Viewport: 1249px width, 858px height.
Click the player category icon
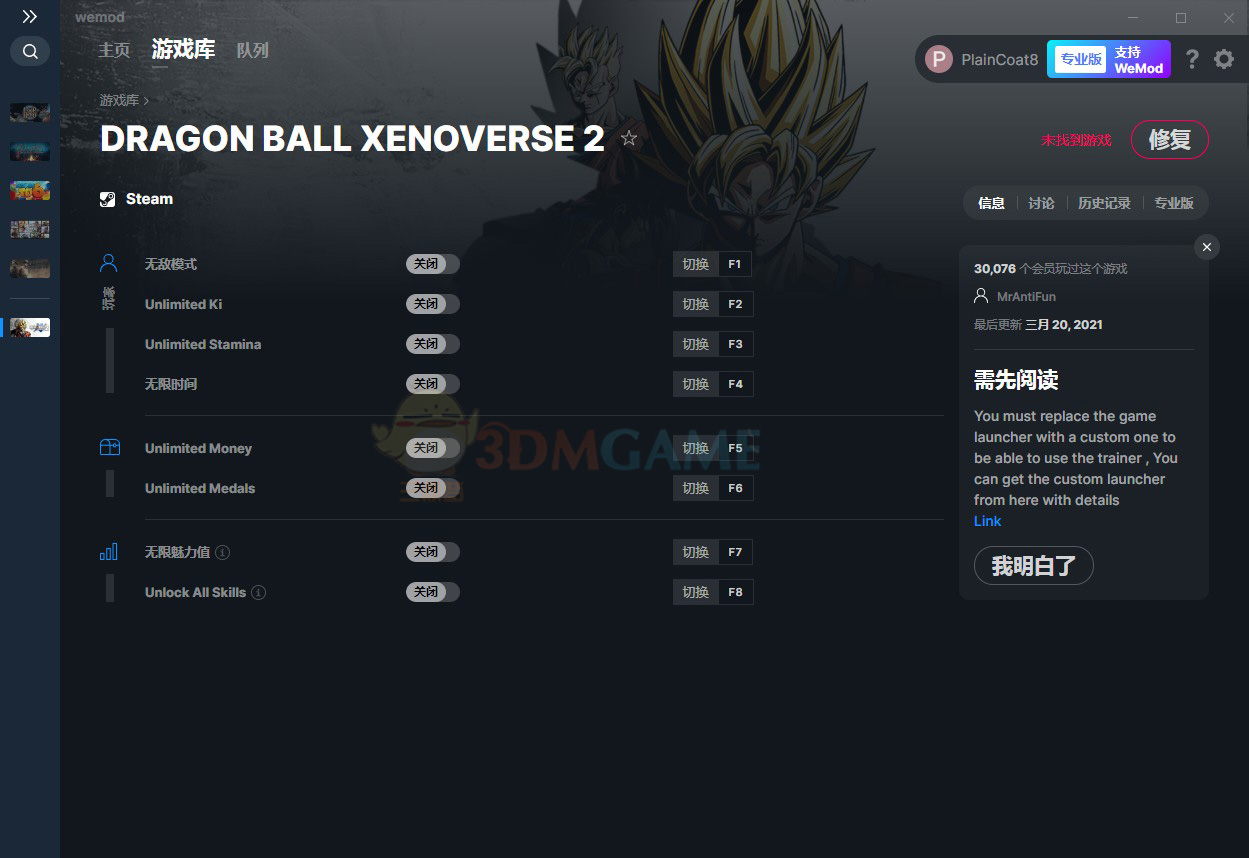tap(109, 264)
